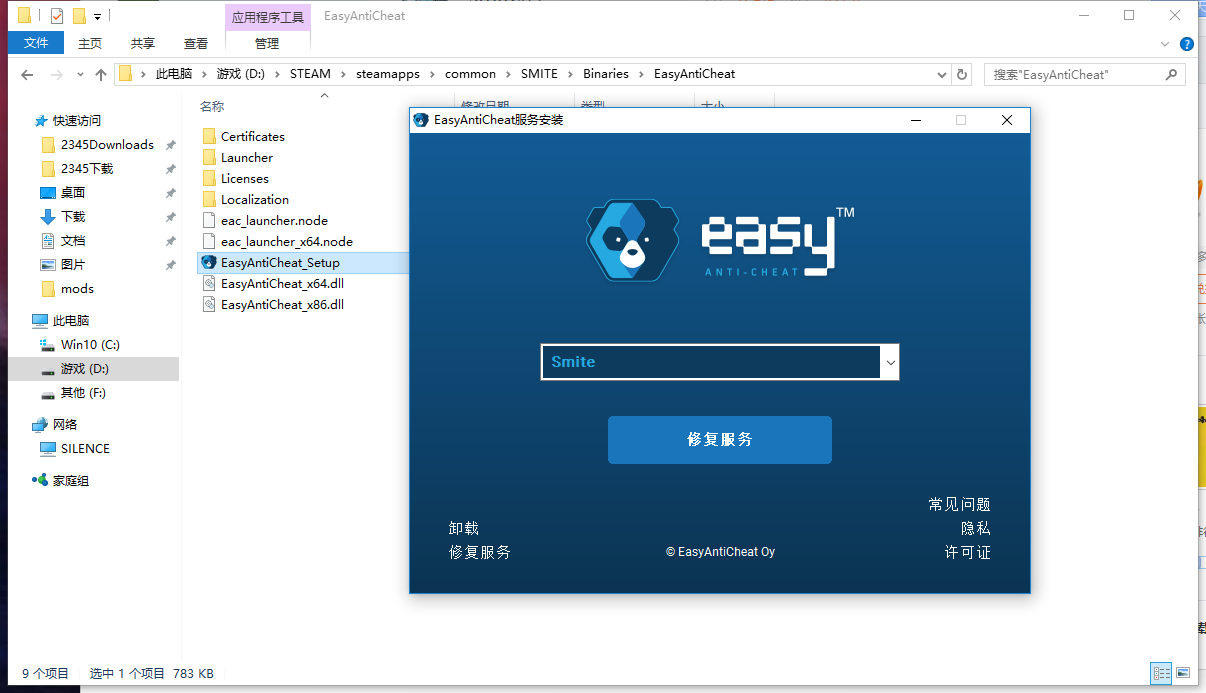The image size is (1206, 693).
Task: Sort by the 名称 column header
Action: 212,106
